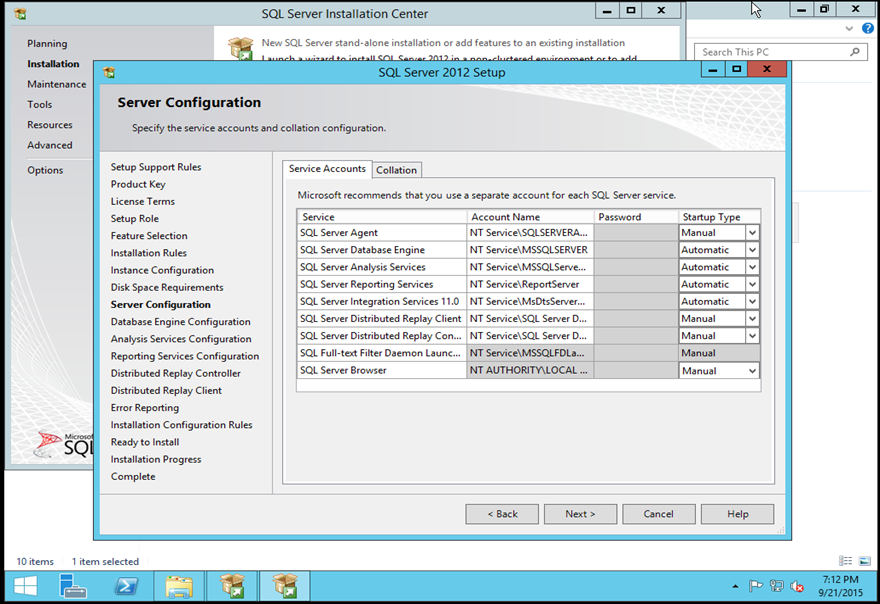The image size is (880, 604).
Task: Click the volume icon in system tray
Action: point(798,586)
